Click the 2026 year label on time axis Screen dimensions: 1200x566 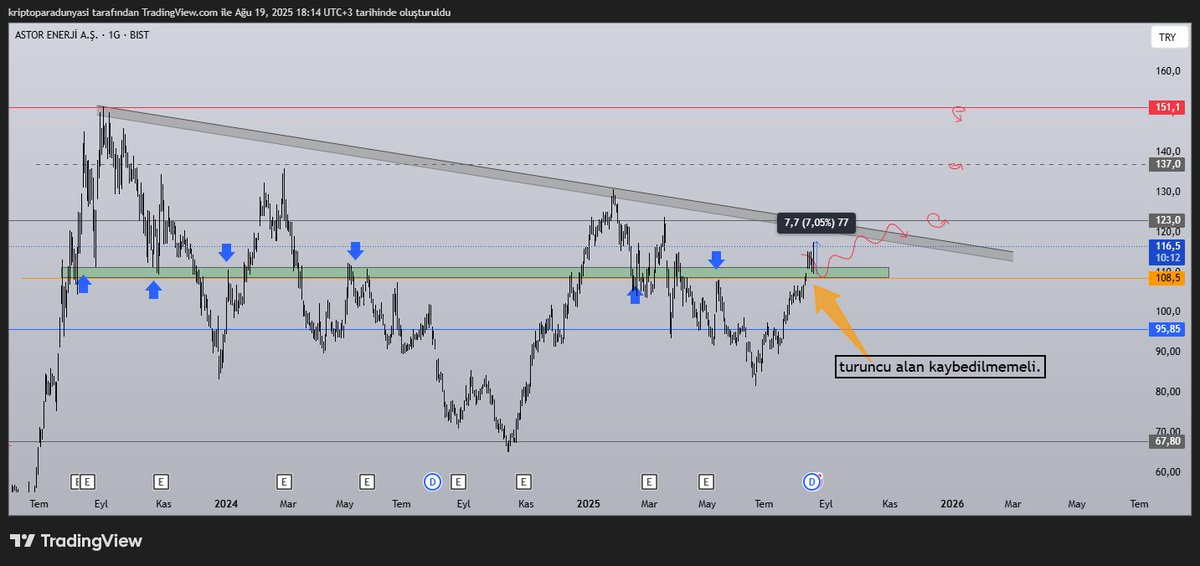tap(951, 504)
